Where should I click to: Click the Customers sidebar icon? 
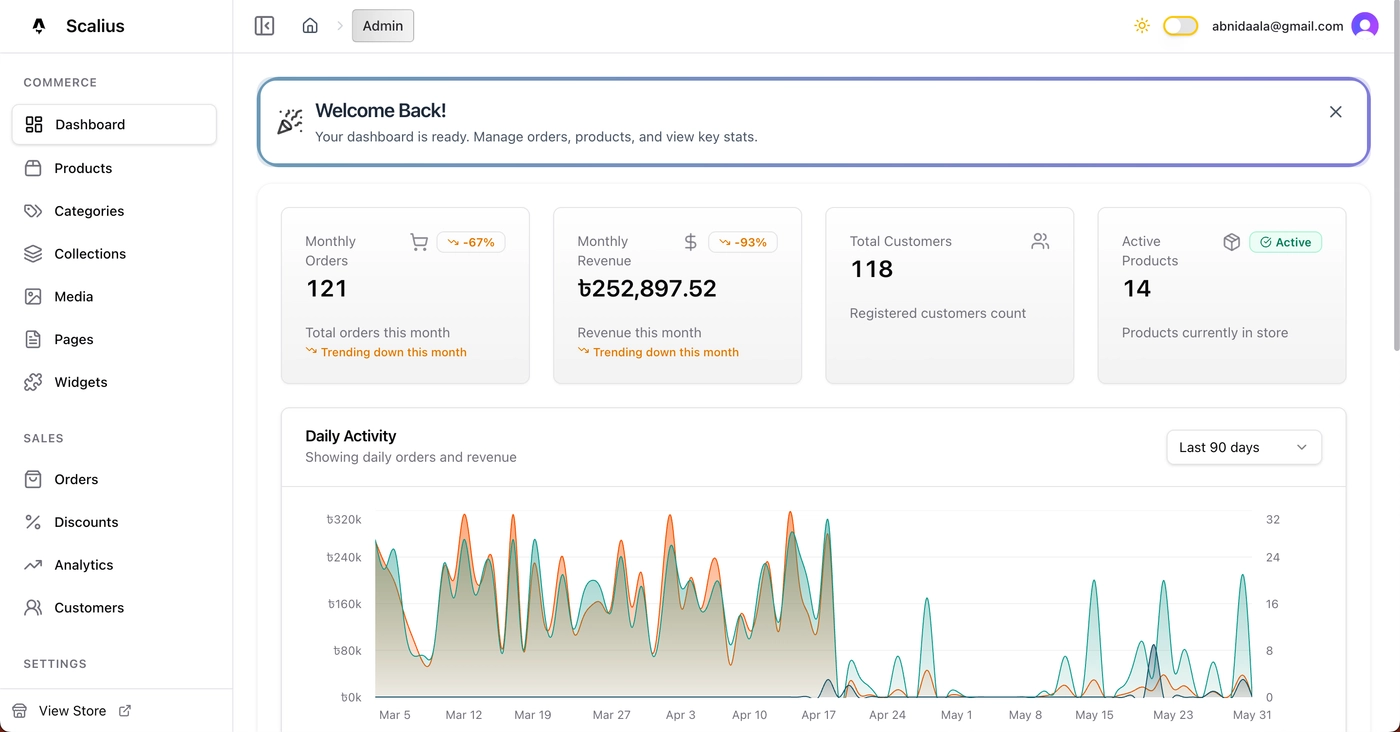tap(33, 607)
